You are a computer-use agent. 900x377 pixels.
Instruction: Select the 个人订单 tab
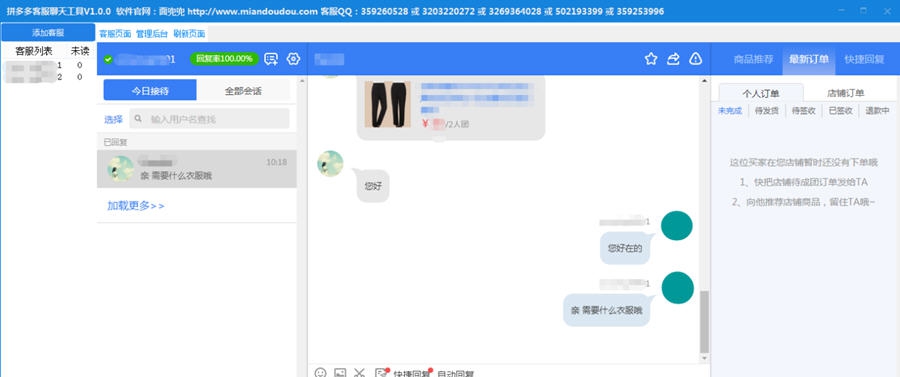click(x=761, y=93)
